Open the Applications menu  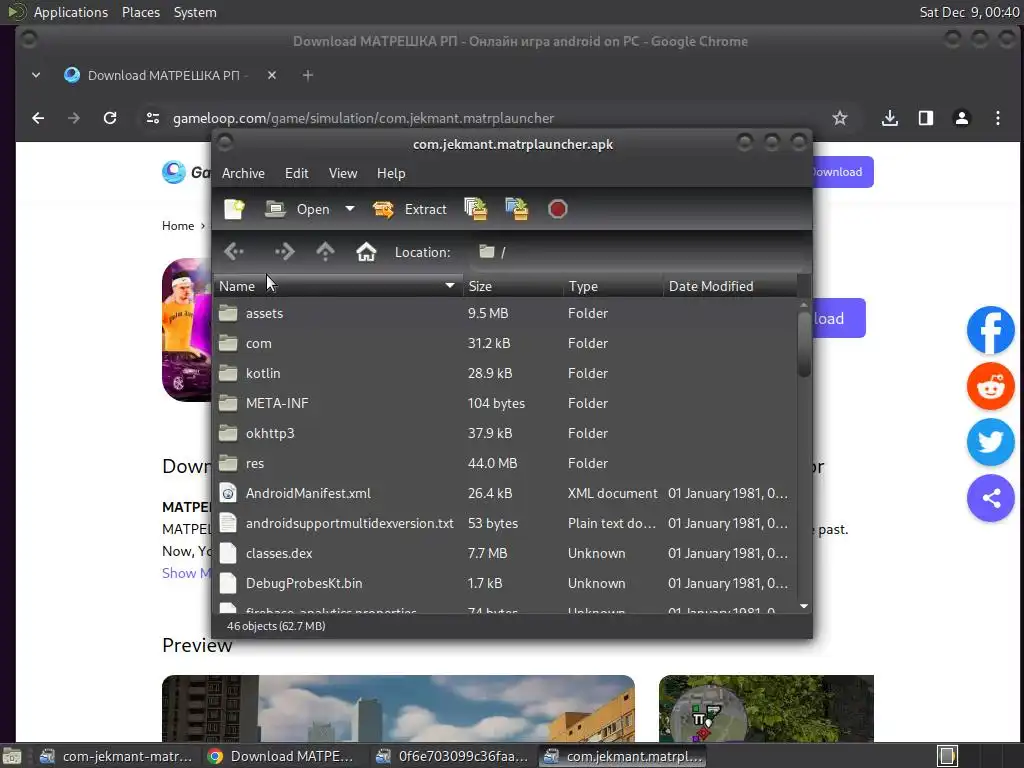(x=71, y=12)
